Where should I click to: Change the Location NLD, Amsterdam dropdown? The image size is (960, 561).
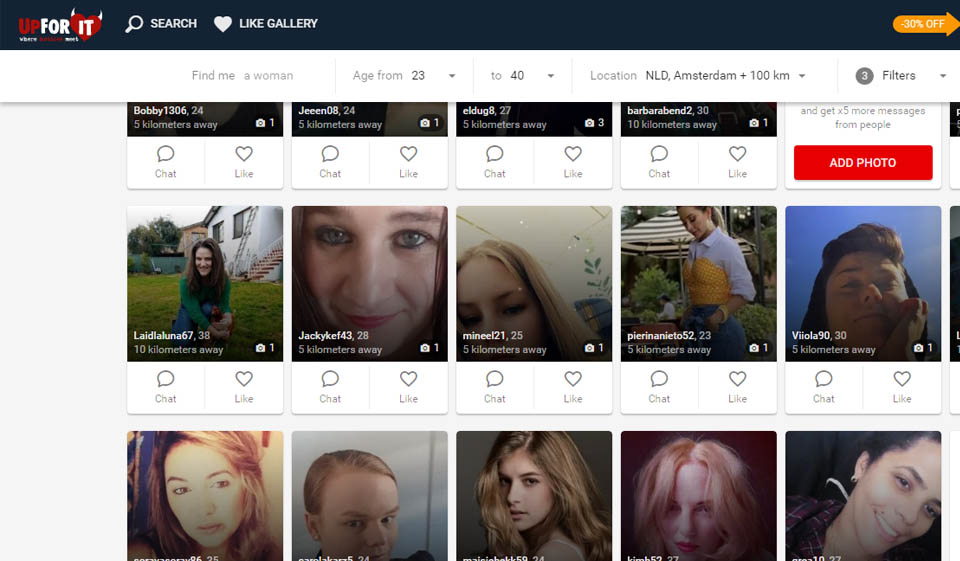698,76
